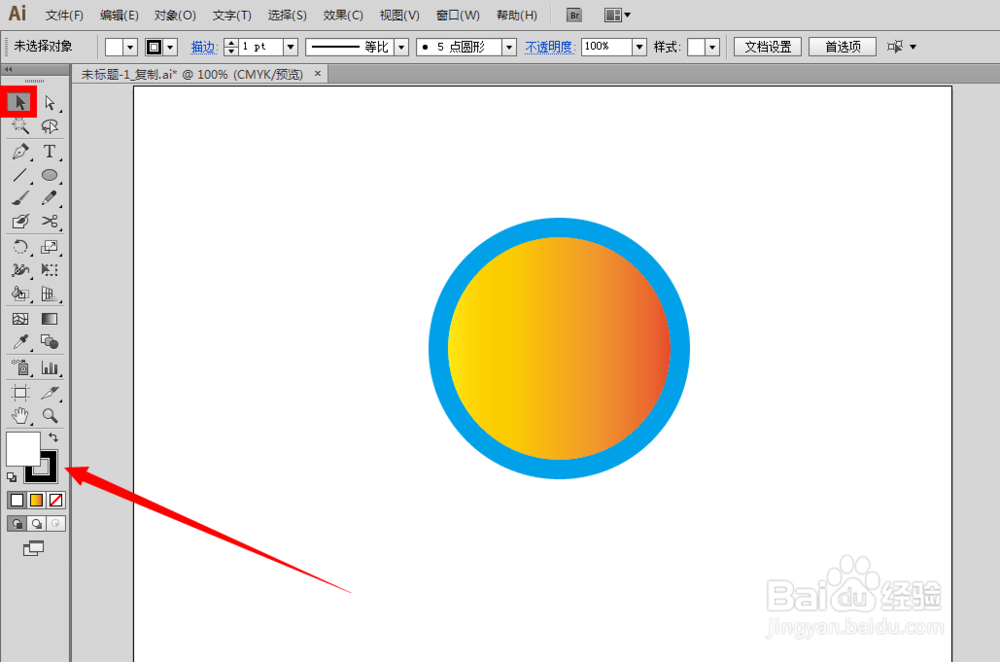
Task: Open brush definition dropdown 5 点圆形
Action: (509, 47)
